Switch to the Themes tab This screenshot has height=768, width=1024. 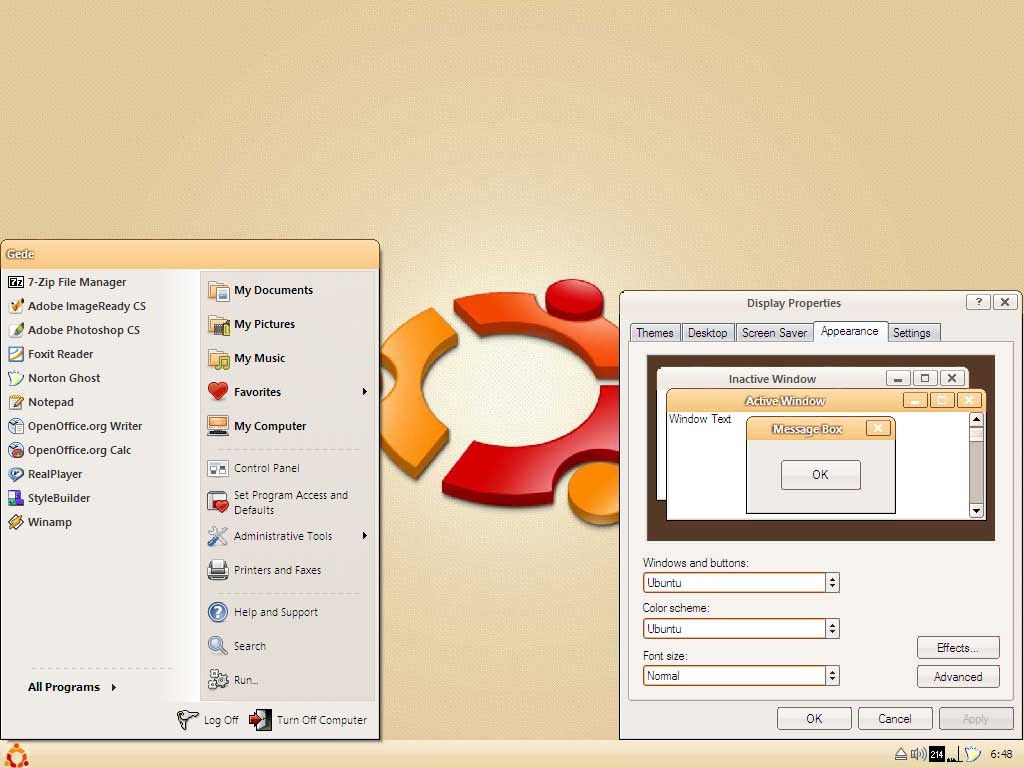(x=655, y=332)
